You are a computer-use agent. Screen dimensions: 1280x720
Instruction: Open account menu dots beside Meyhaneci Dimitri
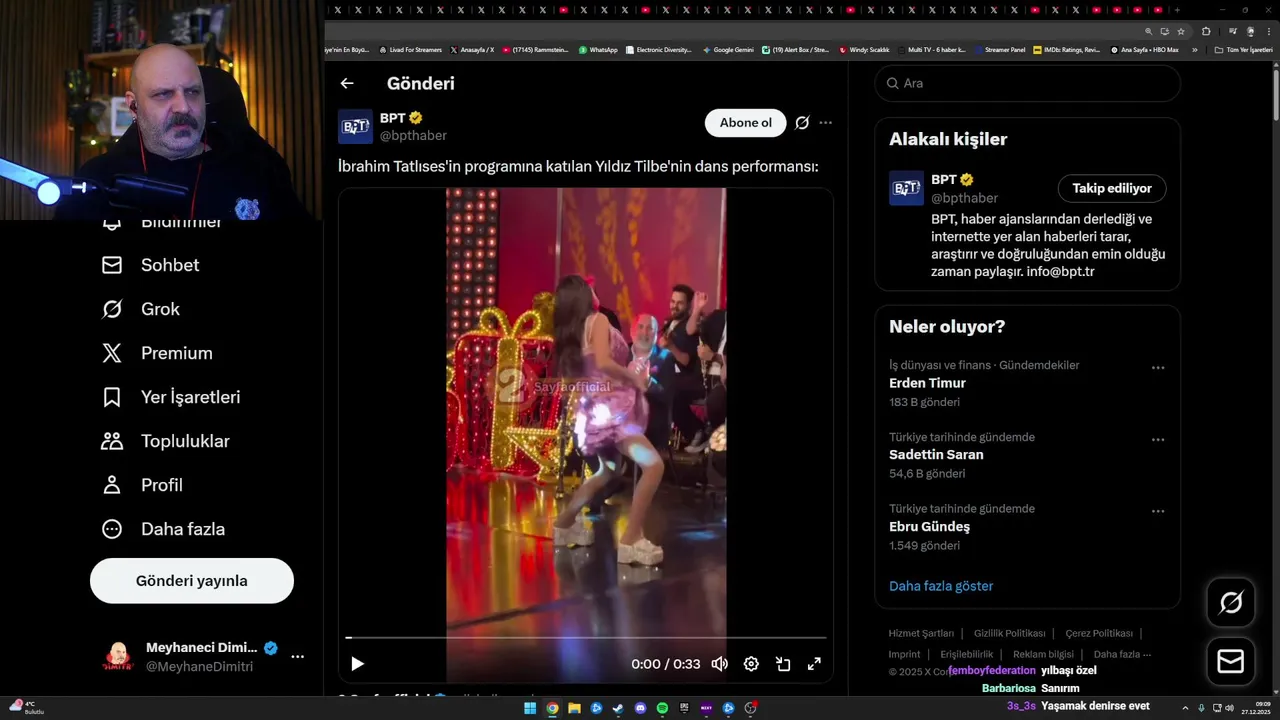(x=297, y=657)
